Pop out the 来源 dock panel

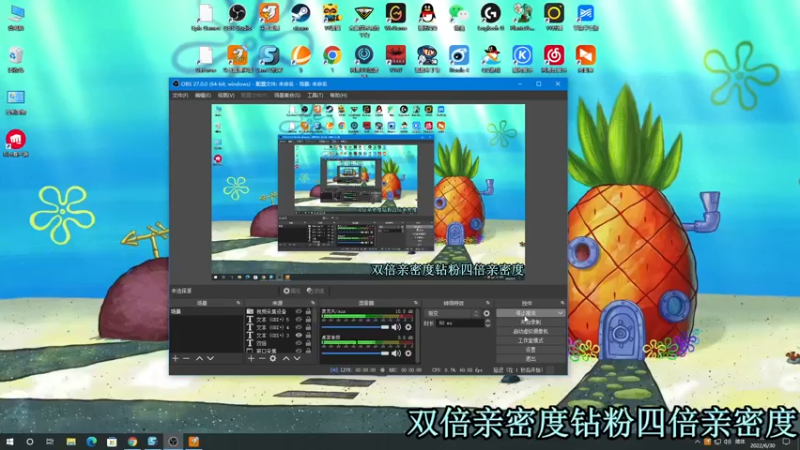pyautogui.click(x=313, y=303)
